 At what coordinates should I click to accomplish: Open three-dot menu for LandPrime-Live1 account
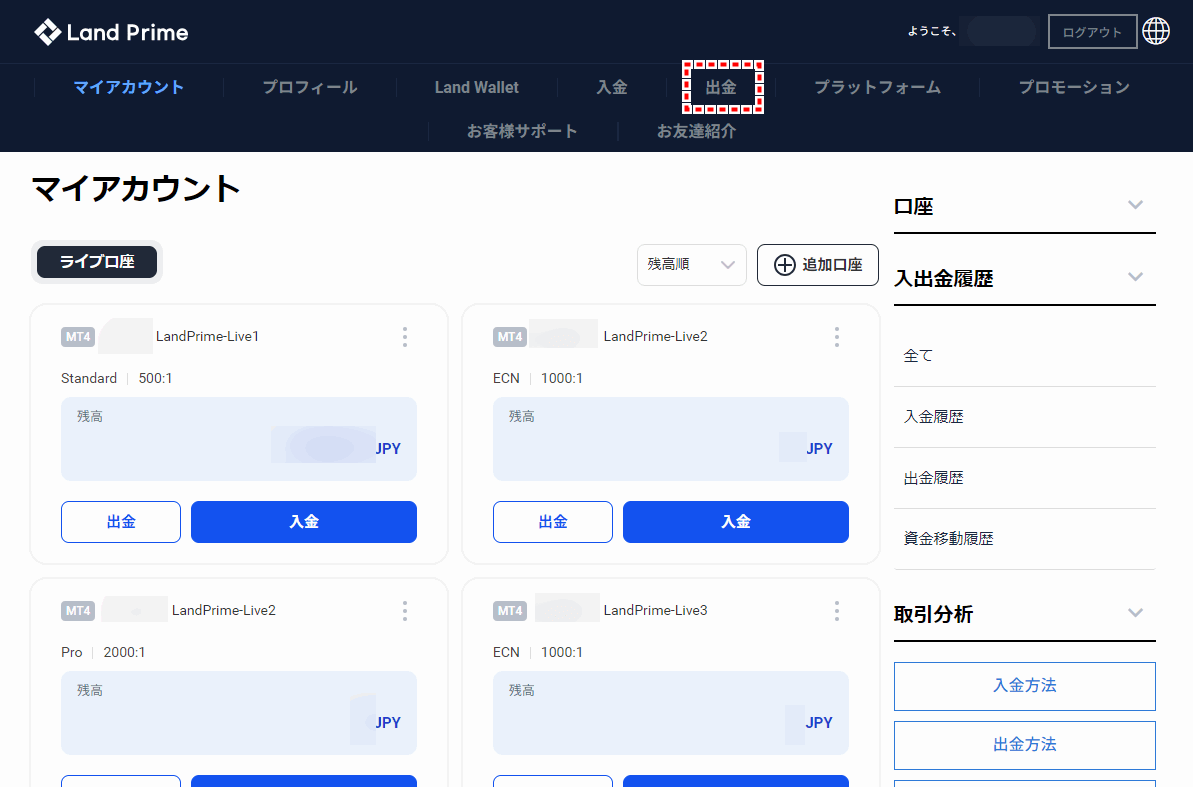[x=405, y=337]
